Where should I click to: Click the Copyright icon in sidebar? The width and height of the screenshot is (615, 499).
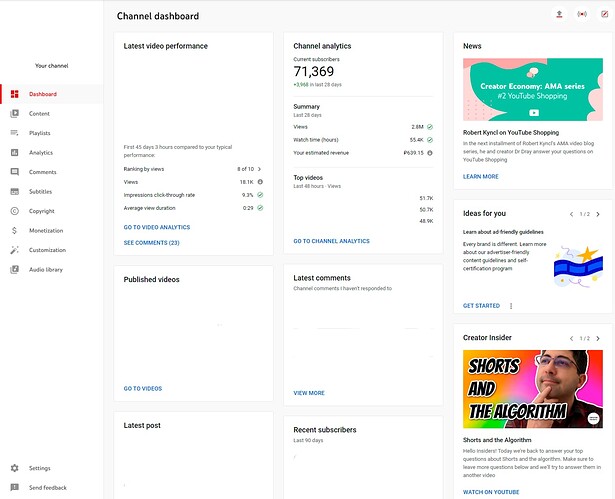[15, 211]
